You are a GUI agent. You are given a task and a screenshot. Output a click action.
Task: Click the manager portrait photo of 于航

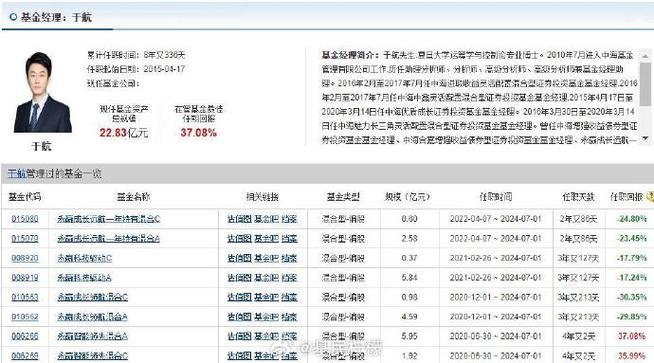pos(42,93)
